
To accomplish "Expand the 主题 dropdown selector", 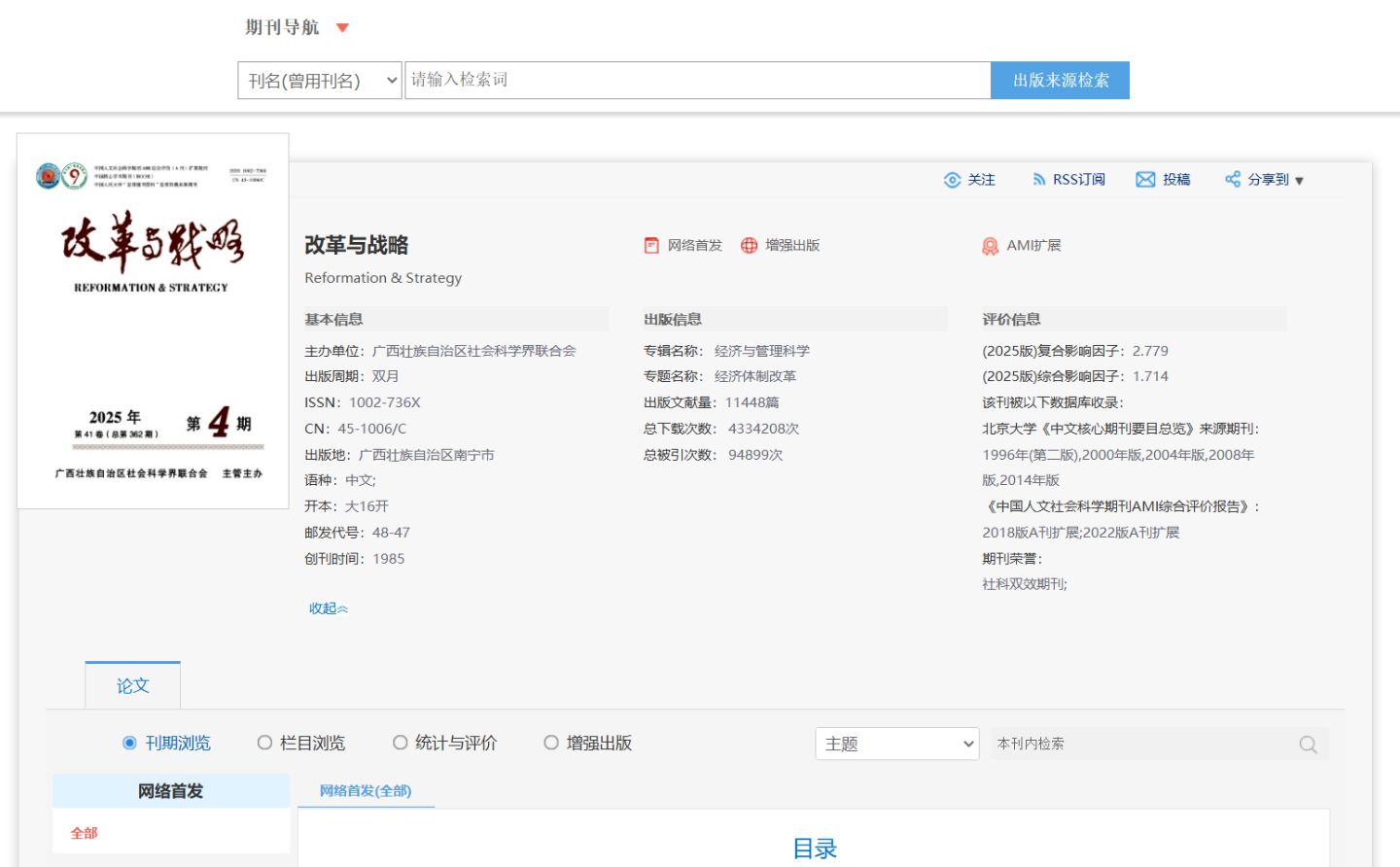I will pos(896,745).
